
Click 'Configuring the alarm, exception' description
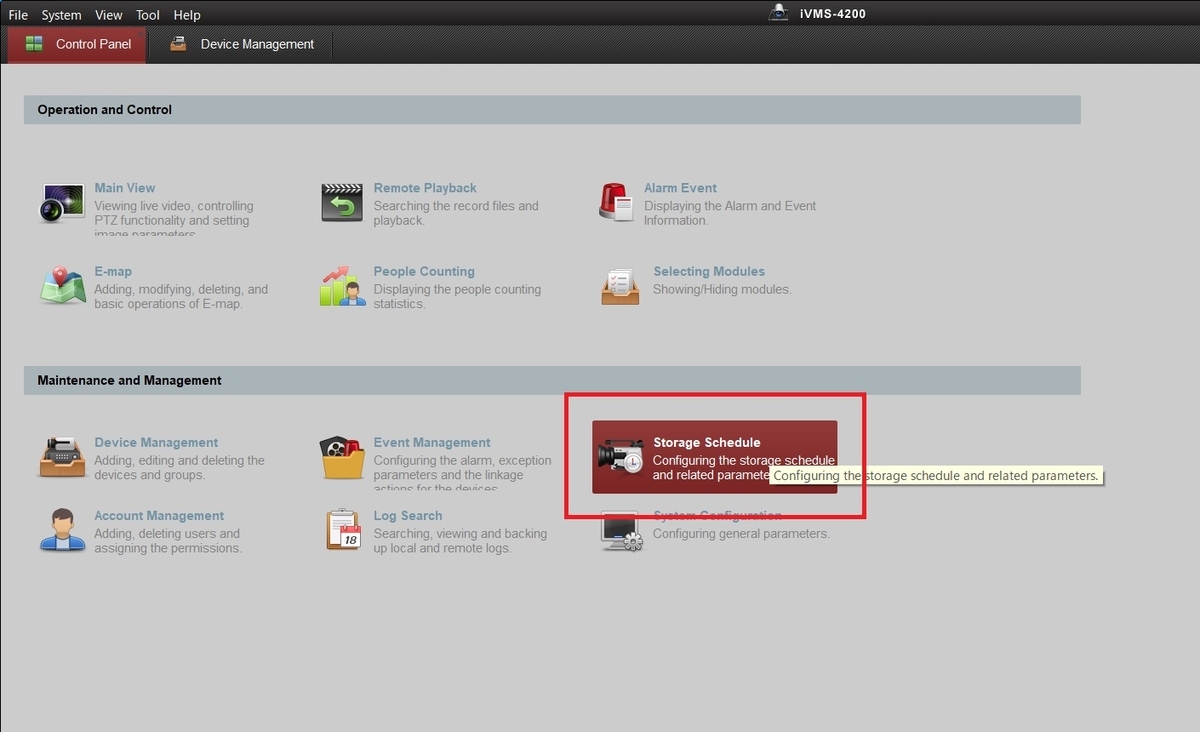462,461
